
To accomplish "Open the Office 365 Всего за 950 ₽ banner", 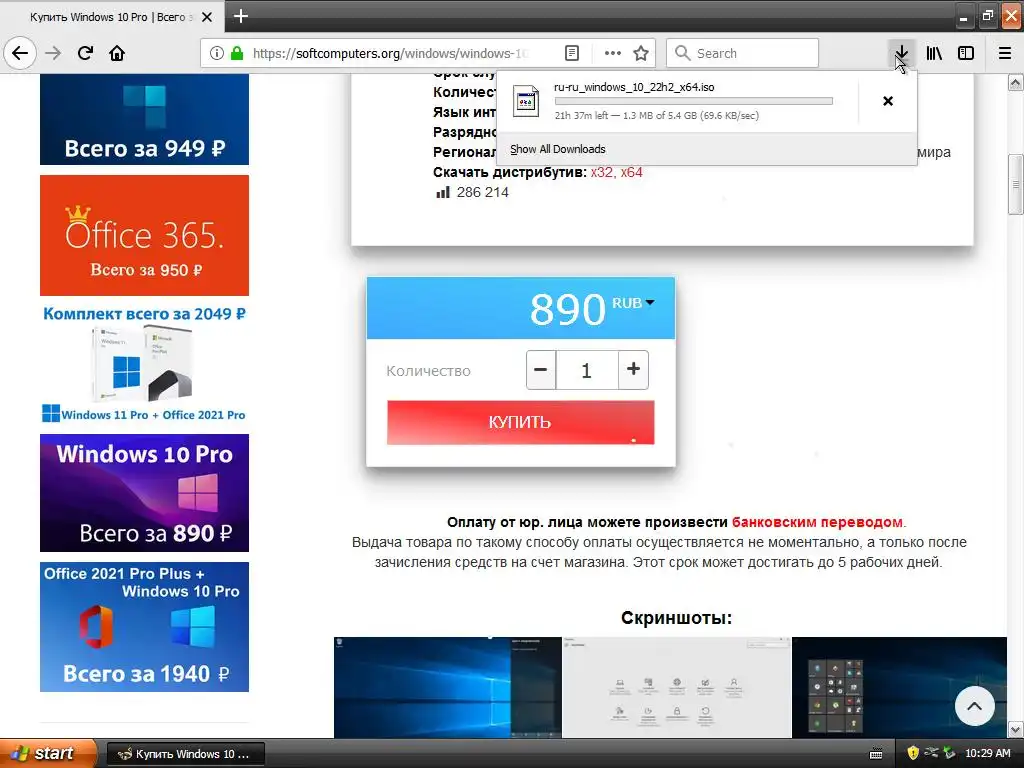I will 144,235.
